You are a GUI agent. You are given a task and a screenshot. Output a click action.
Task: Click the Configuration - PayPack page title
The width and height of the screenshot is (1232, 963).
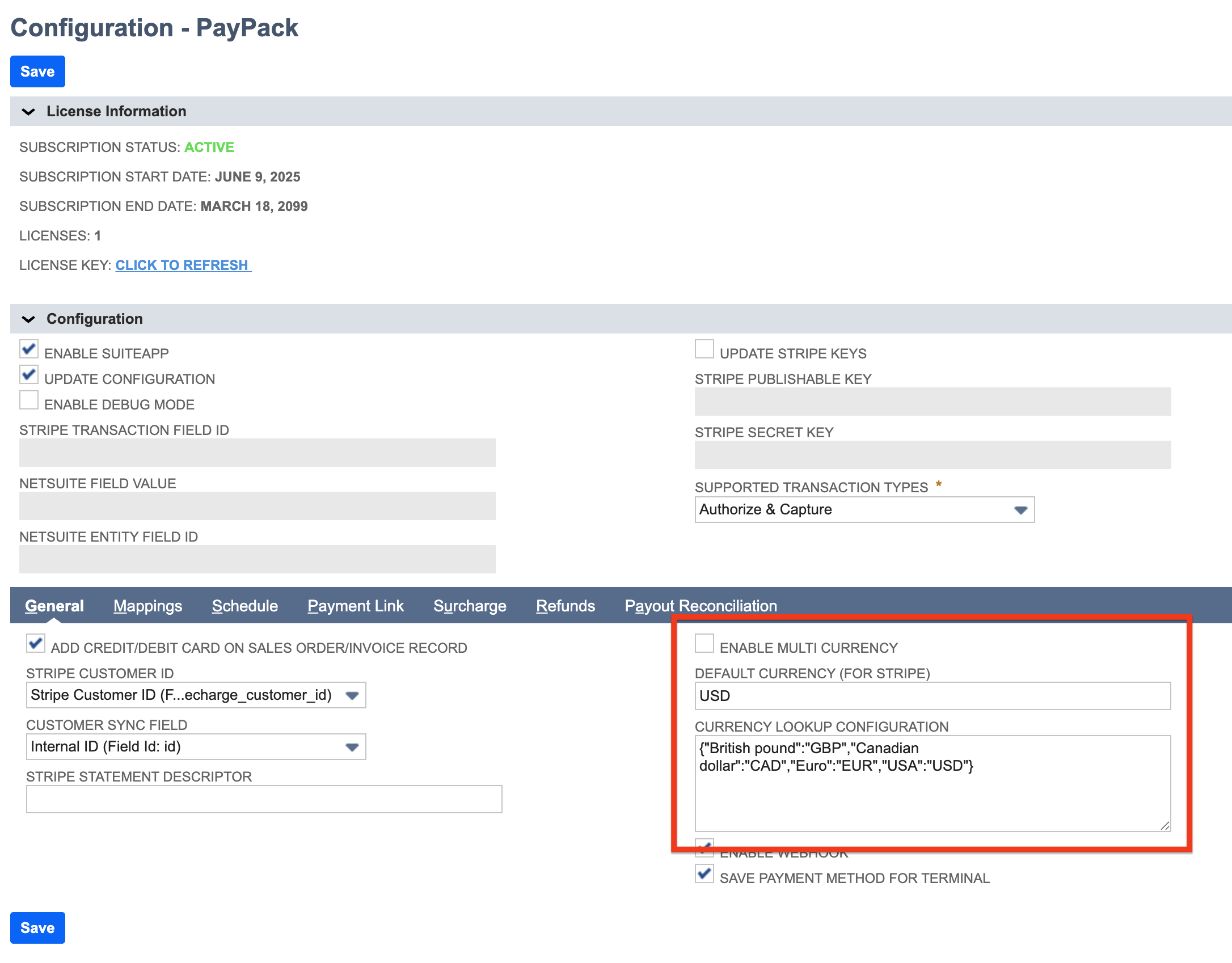click(154, 27)
